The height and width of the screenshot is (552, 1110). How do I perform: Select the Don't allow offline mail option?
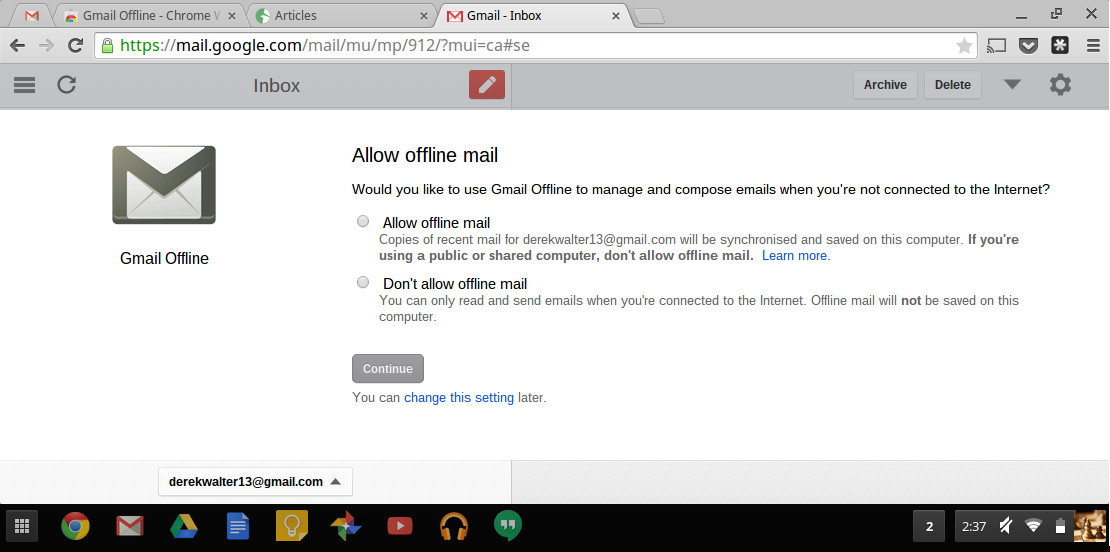363,283
